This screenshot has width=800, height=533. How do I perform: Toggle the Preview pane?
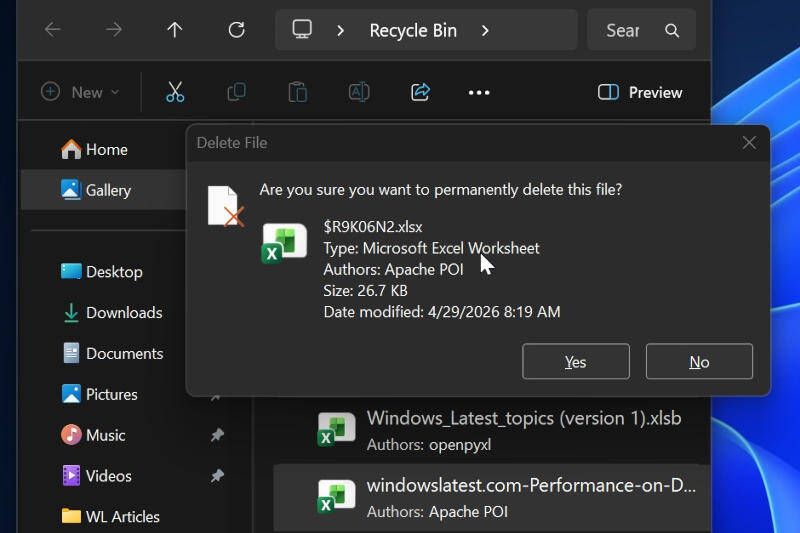pyautogui.click(x=640, y=92)
